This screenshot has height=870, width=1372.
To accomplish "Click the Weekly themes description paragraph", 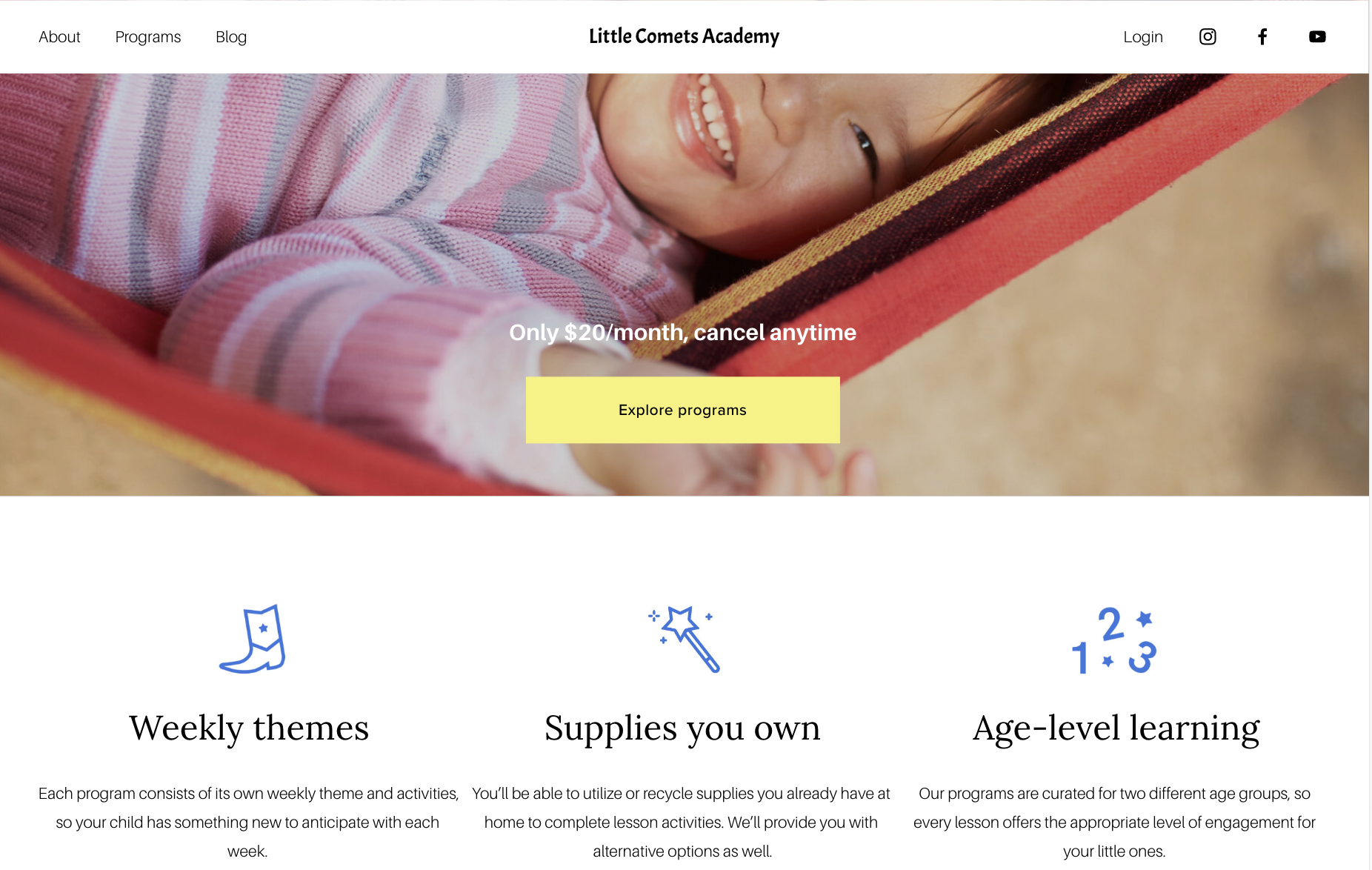I will (248, 822).
